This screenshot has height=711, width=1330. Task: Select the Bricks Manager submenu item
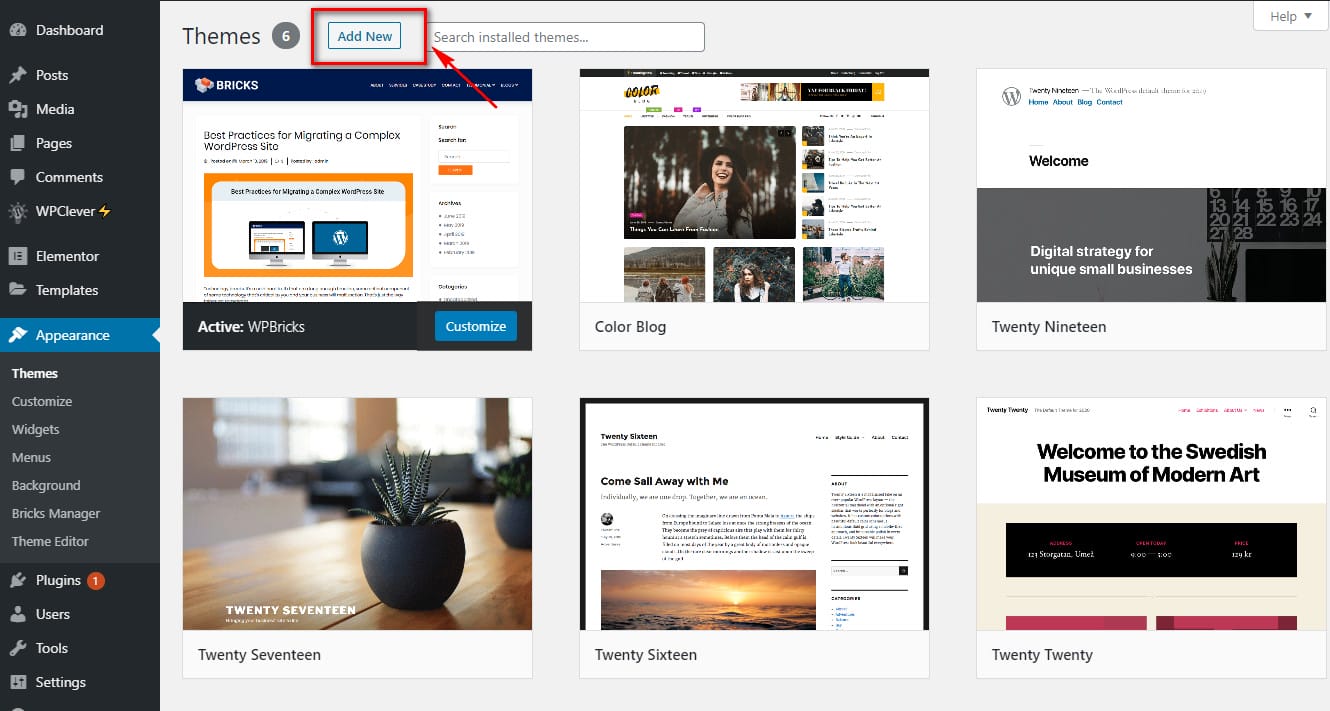pyautogui.click(x=56, y=513)
